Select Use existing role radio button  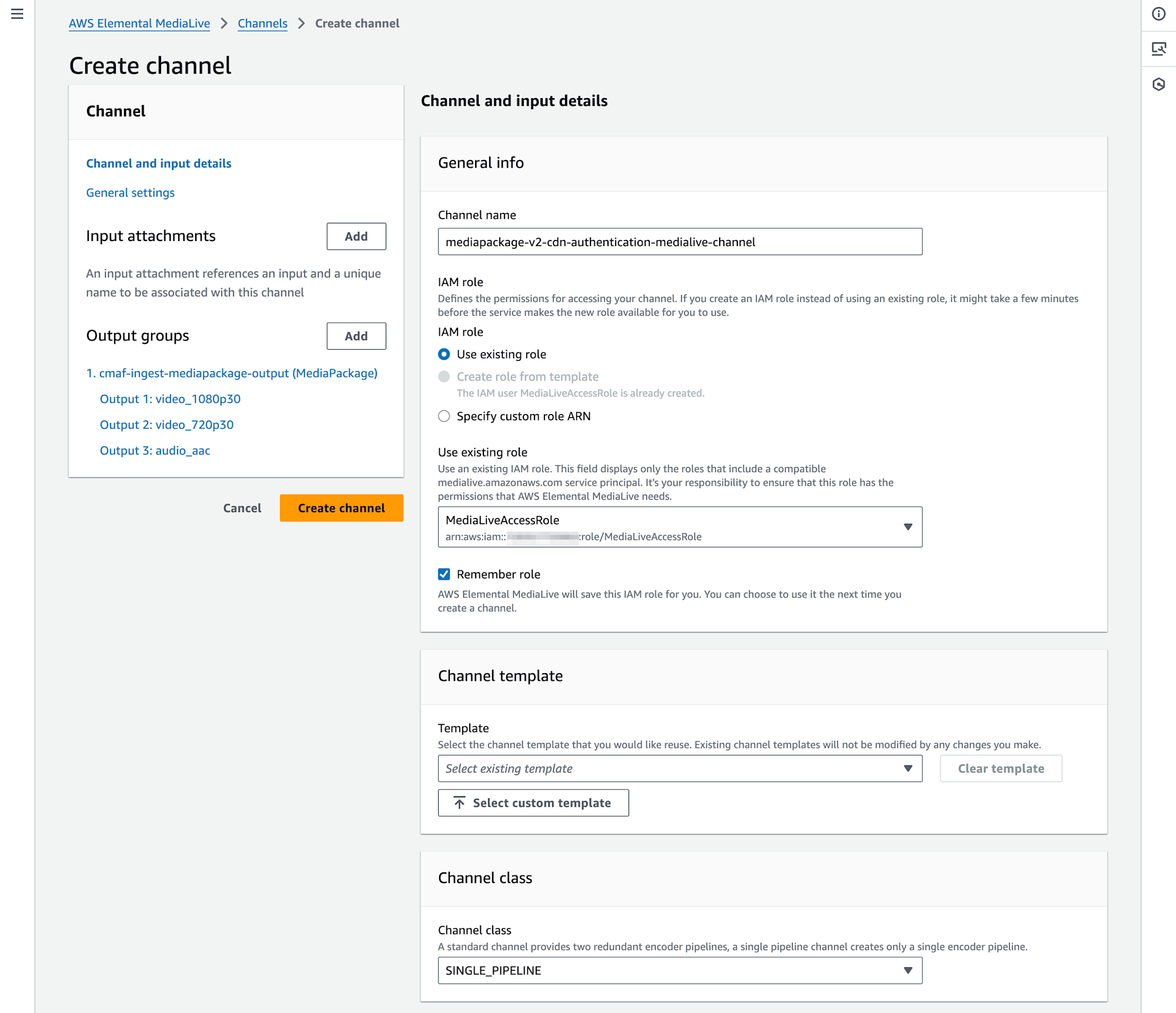coord(444,354)
